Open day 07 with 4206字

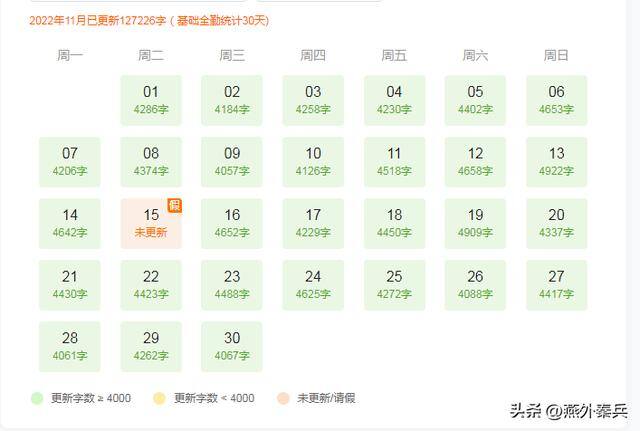click(70, 162)
